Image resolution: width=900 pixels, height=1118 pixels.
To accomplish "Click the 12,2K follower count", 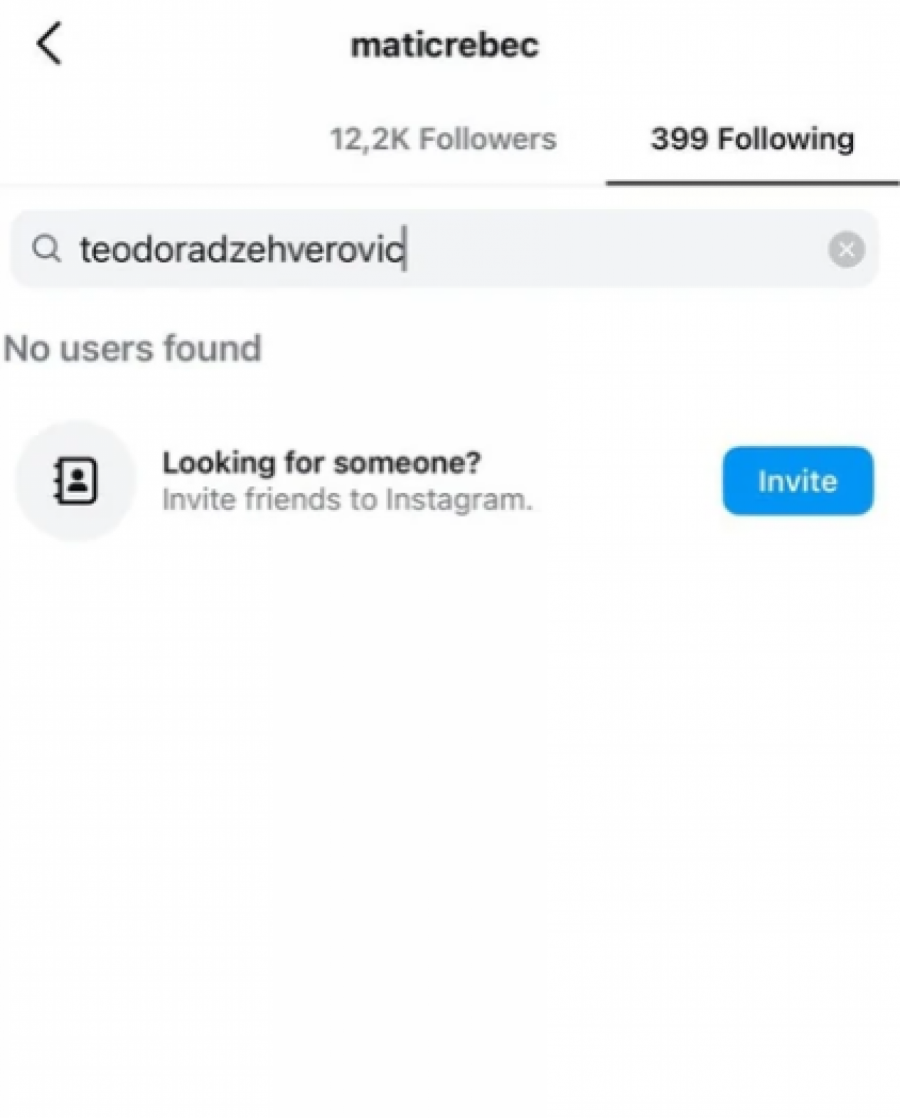I will [x=369, y=139].
